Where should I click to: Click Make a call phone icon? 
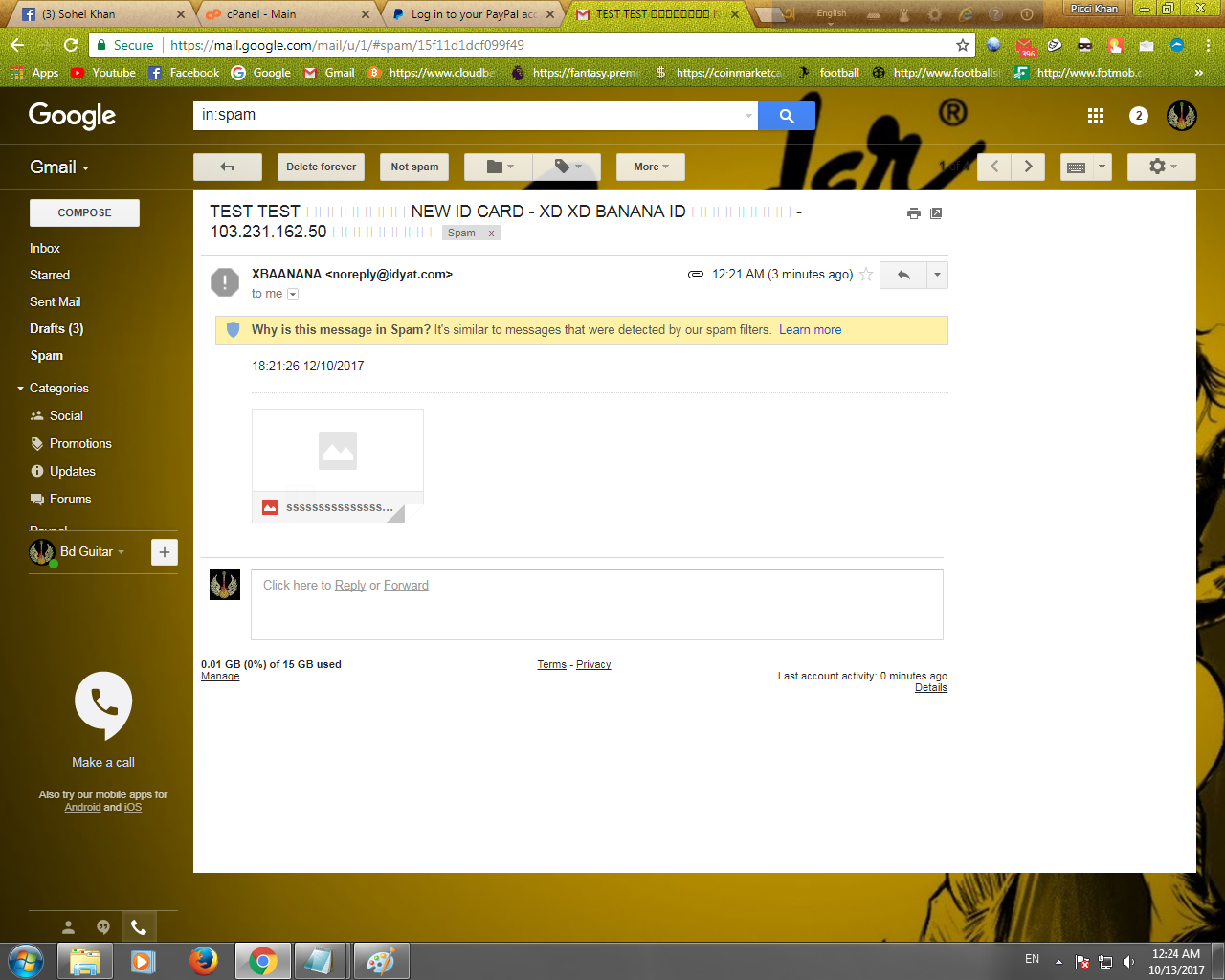click(103, 706)
